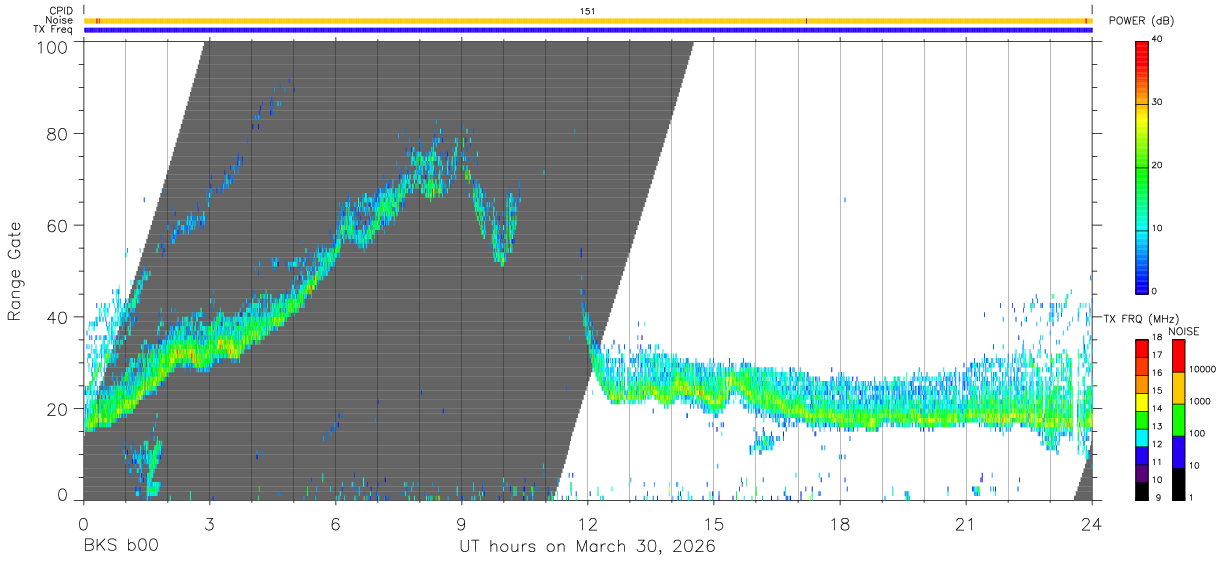Image resolution: width=1228 pixels, height=567 pixels.
Task: Click the TX FRQ (MHz) color scale
Action: (x=1141, y=419)
